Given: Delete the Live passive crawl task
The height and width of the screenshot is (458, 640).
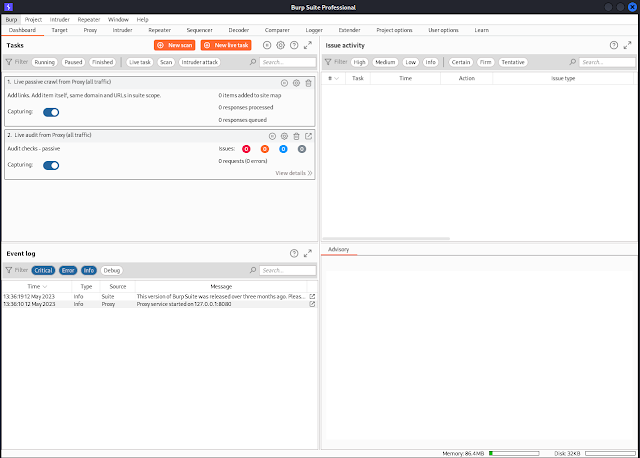Looking at the screenshot, I should pos(309,83).
